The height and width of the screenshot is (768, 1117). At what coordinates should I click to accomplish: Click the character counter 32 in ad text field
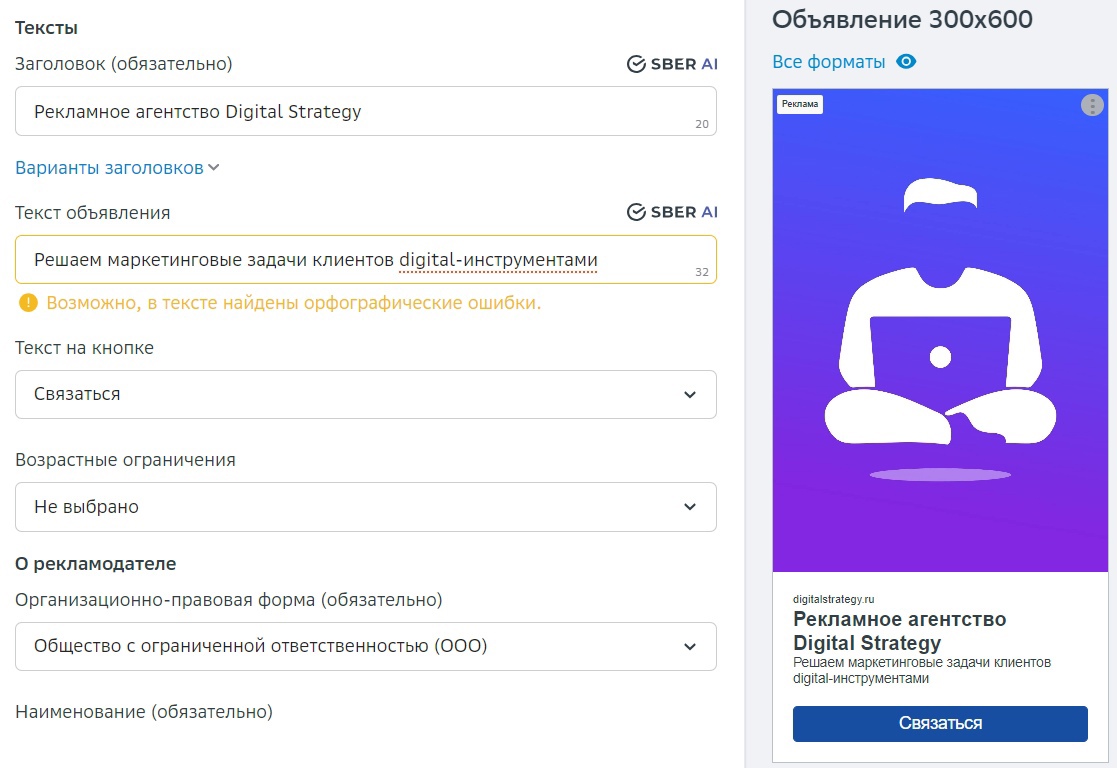pyautogui.click(x=702, y=272)
